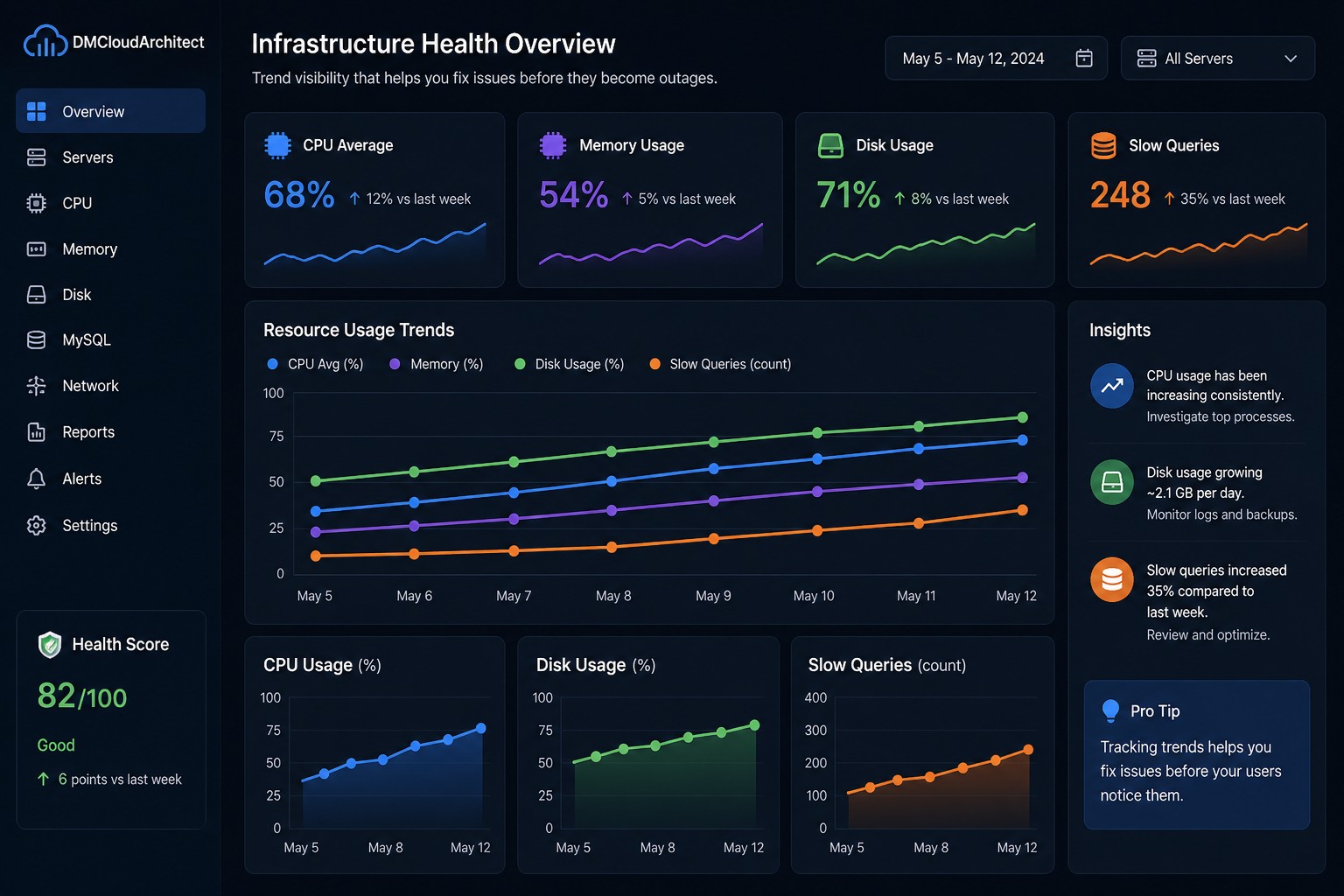
Task: Click the Health Score green up arrow
Action: coord(43,779)
